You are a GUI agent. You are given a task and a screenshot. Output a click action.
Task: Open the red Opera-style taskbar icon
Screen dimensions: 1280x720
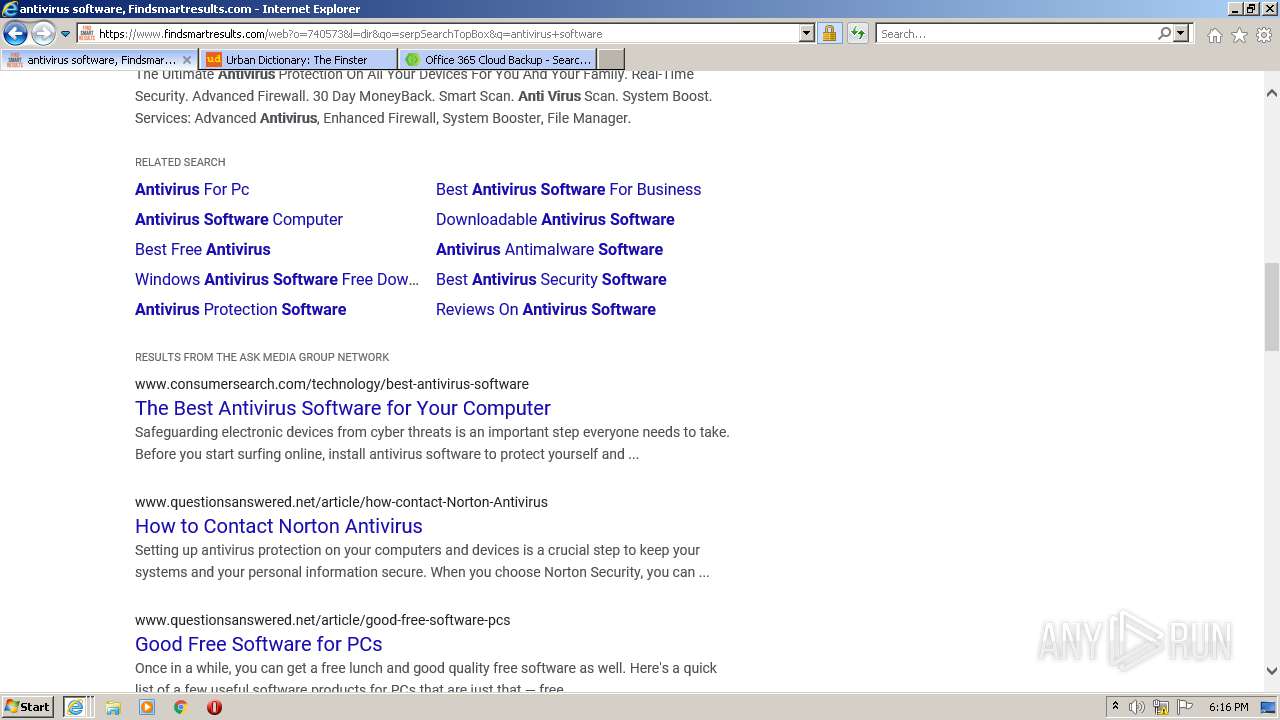pyautogui.click(x=214, y=707)
